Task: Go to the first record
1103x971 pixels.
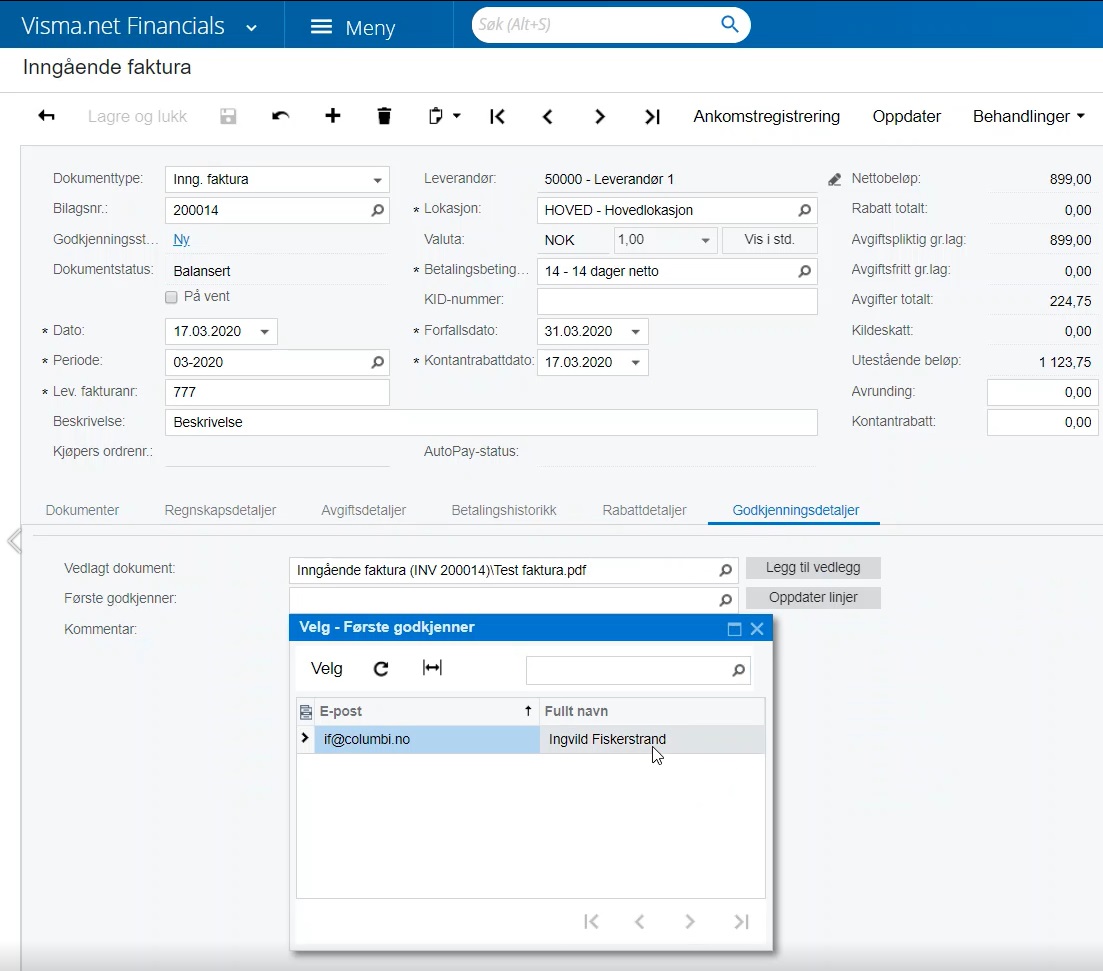Action: [497, 116]
